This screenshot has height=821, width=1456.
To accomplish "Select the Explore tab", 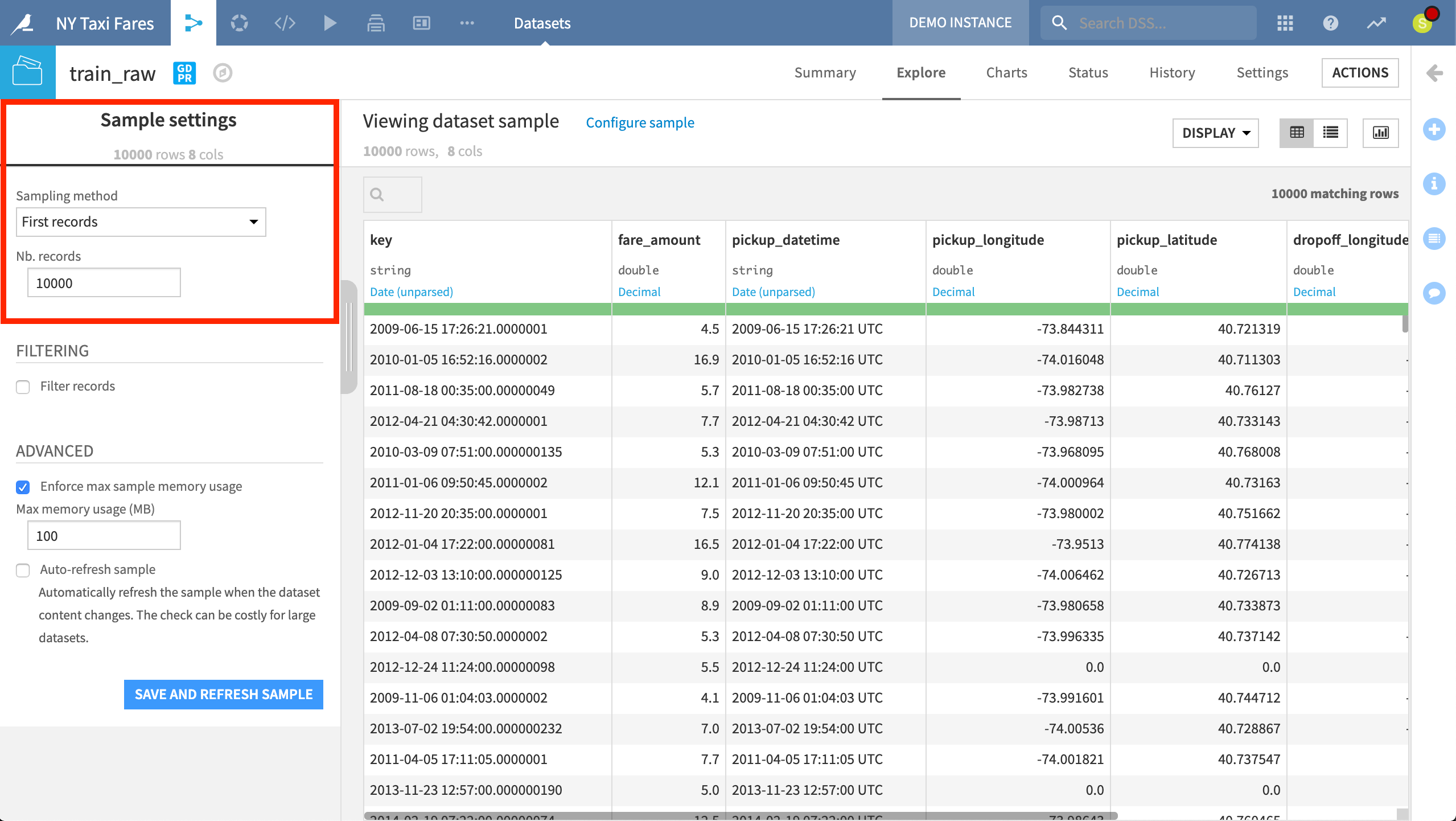I will (921, 73).
